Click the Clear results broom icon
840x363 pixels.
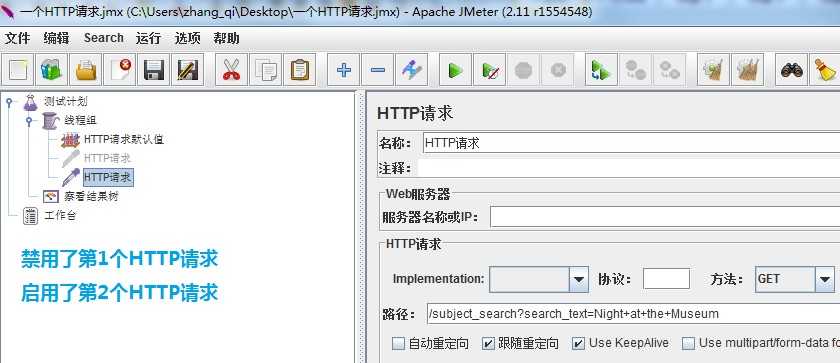coord(714,70)
